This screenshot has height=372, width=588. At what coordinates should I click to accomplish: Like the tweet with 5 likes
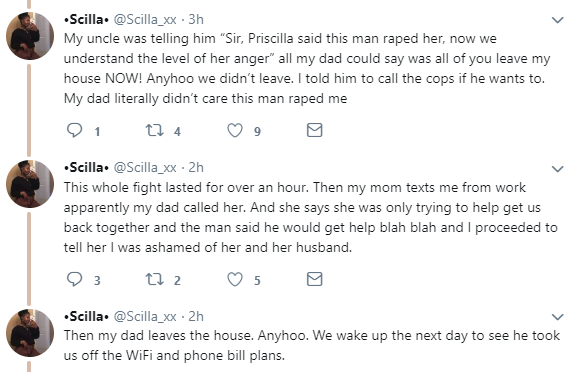235,279
